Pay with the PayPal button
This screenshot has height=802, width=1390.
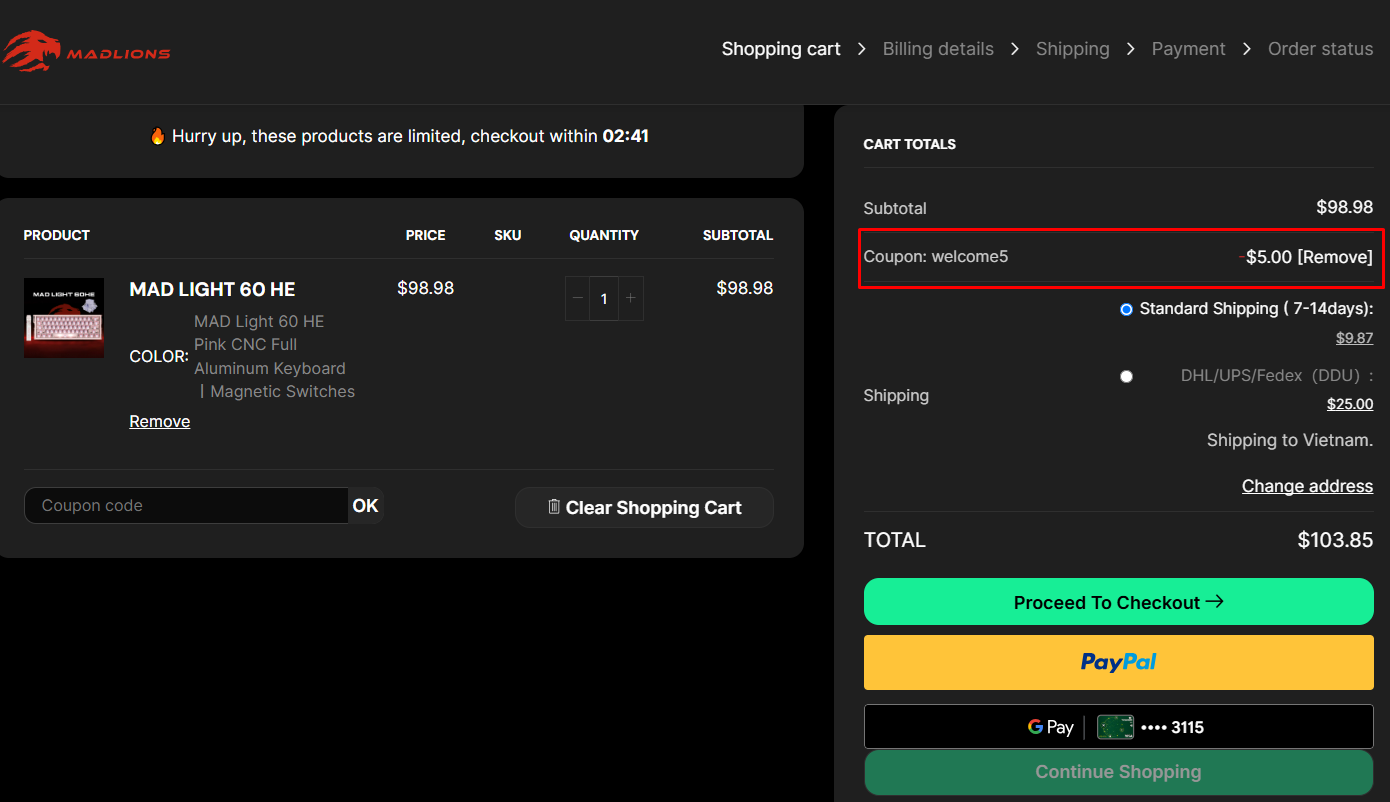[x=1119, y=662]
